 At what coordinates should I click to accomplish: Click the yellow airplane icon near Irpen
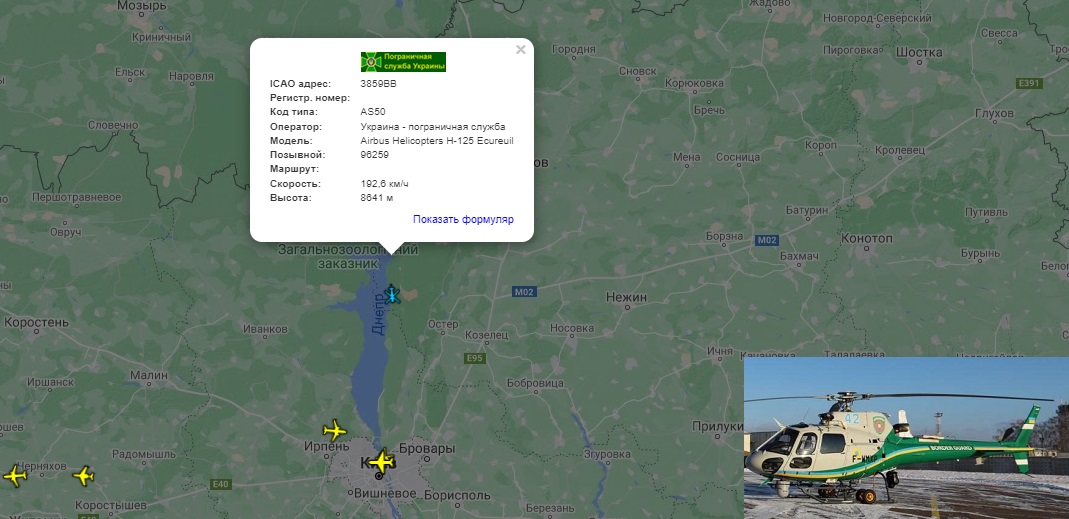tap(335, 430)
